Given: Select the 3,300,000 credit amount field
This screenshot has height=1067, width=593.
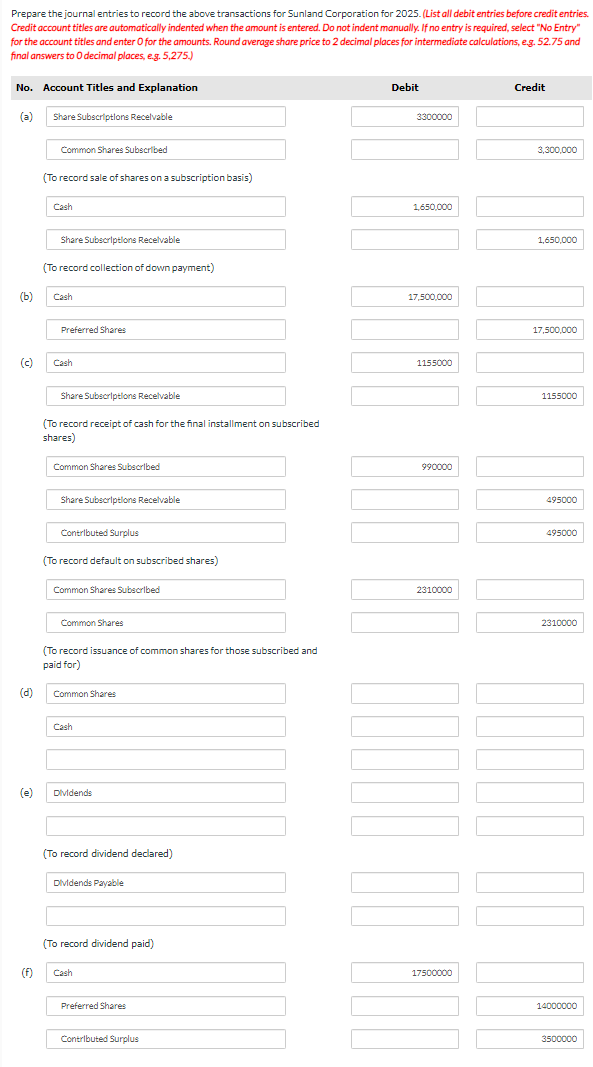Looking at the screenshot, I should pos(529,149).
